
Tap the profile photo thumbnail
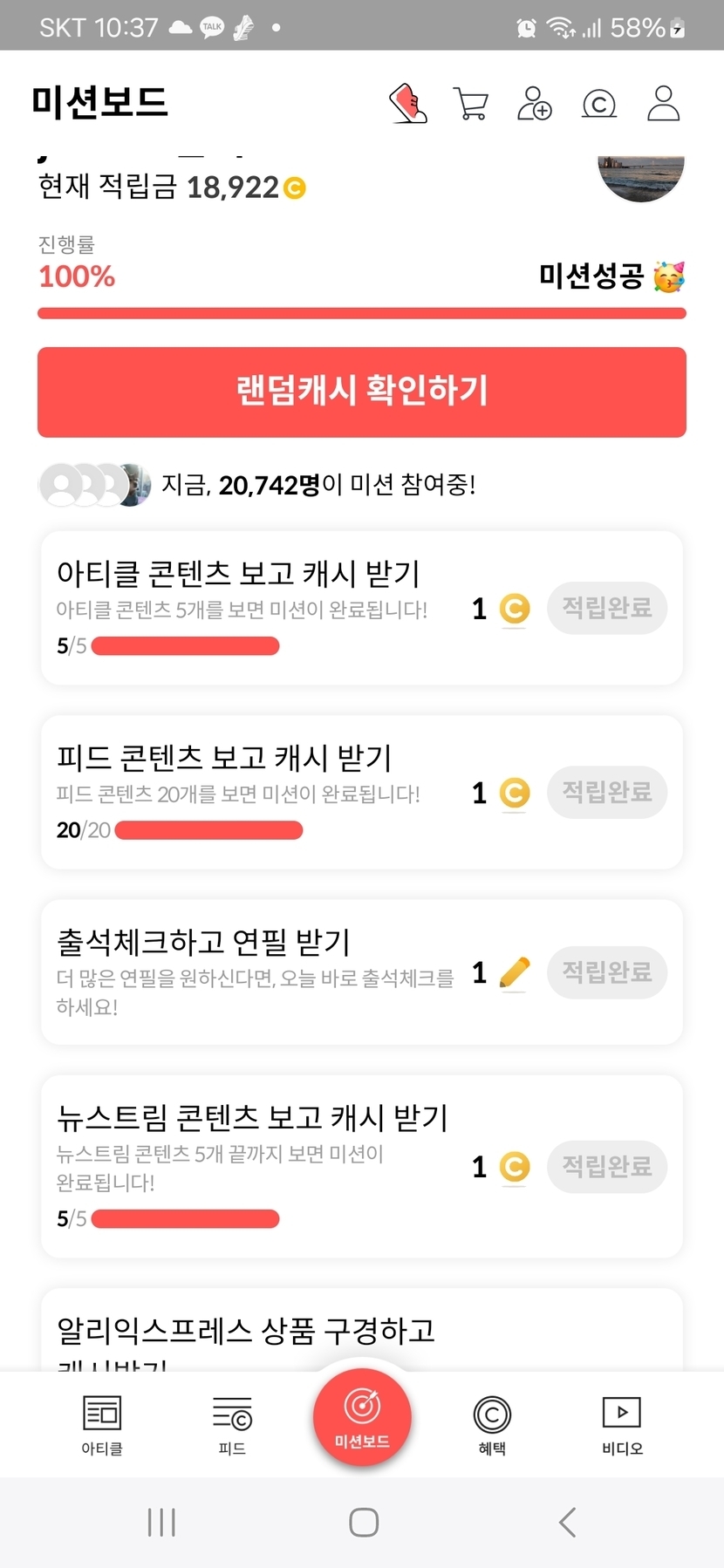(x=641, y=177)
